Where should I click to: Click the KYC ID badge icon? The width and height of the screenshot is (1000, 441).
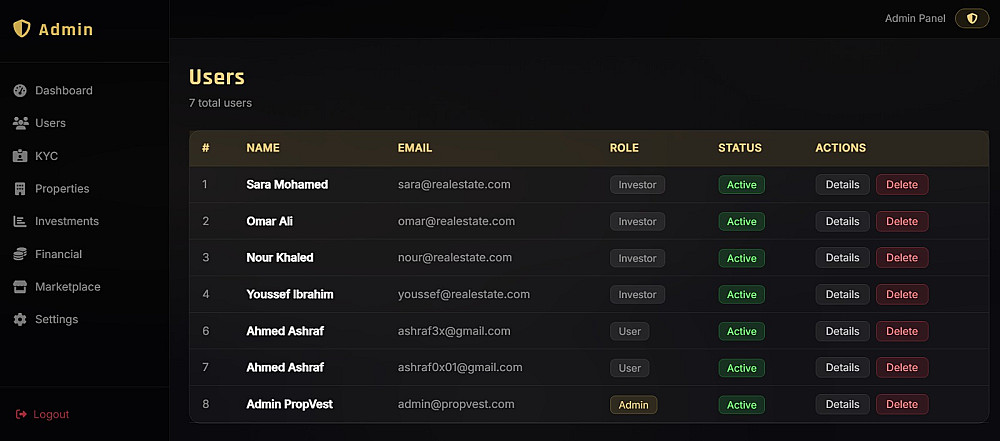point(20,156)
